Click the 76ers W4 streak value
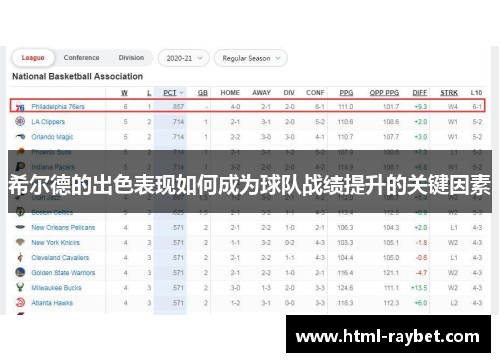This screenshot has width=500, height=362. tap(453, 107)
